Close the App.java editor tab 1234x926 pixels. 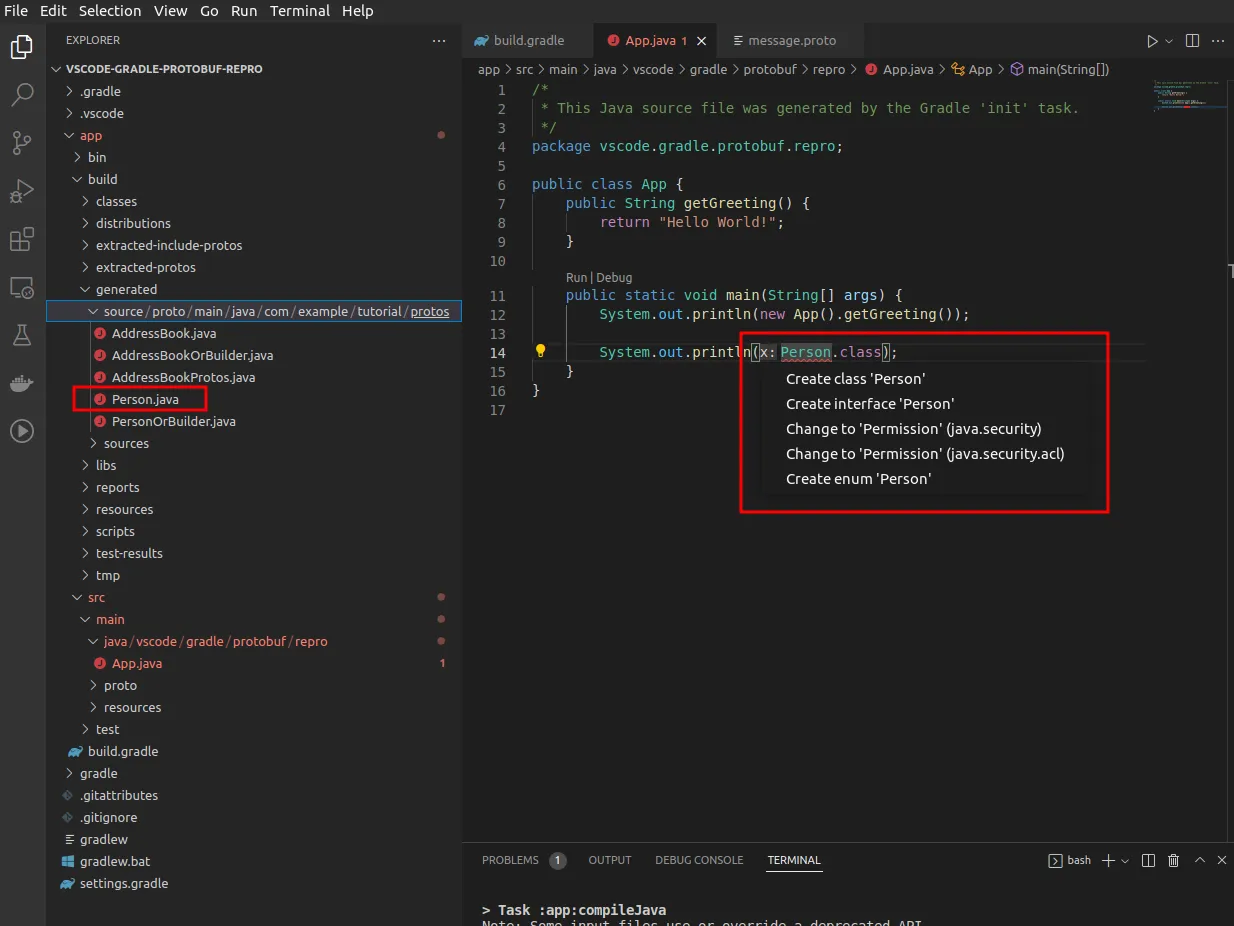click(x=702, y=41)
